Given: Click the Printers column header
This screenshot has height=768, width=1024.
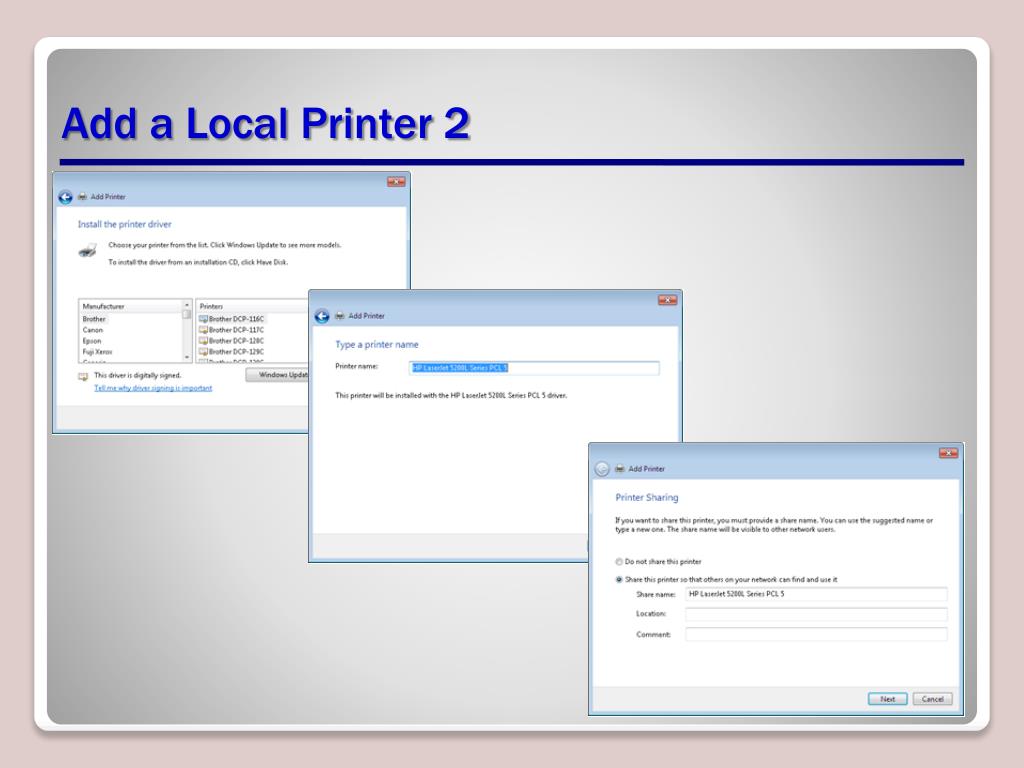Looking at the screenshot, I should pyautogui.click(x=252, y=306).
